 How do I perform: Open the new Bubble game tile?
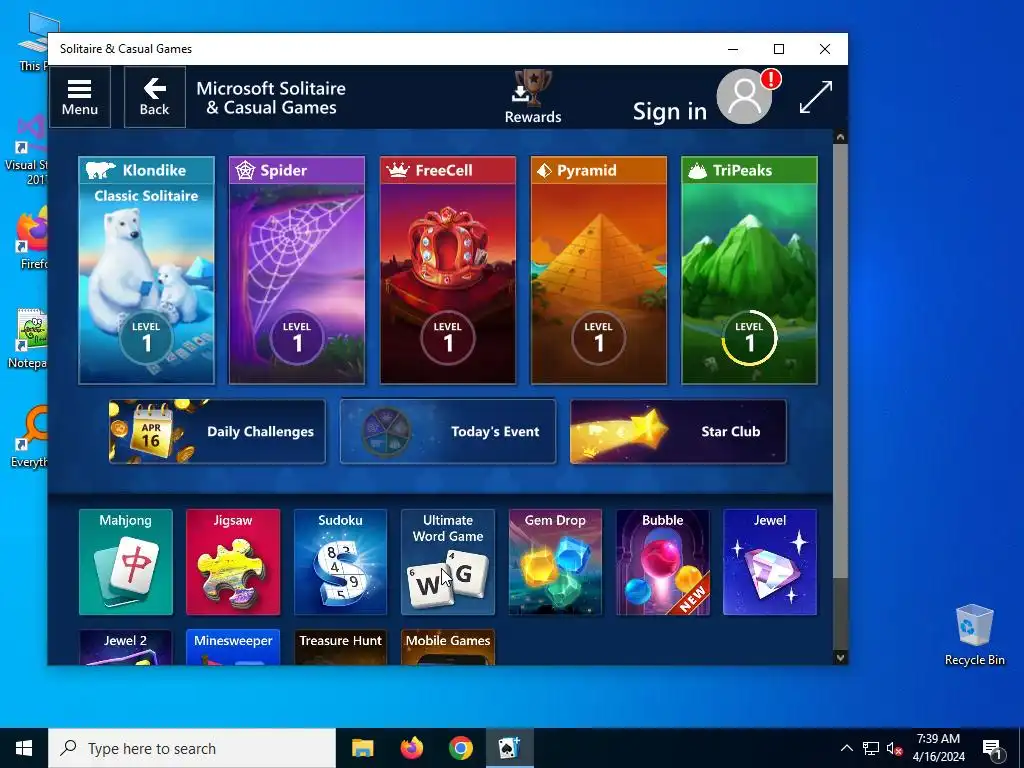(x=663, y=562)
